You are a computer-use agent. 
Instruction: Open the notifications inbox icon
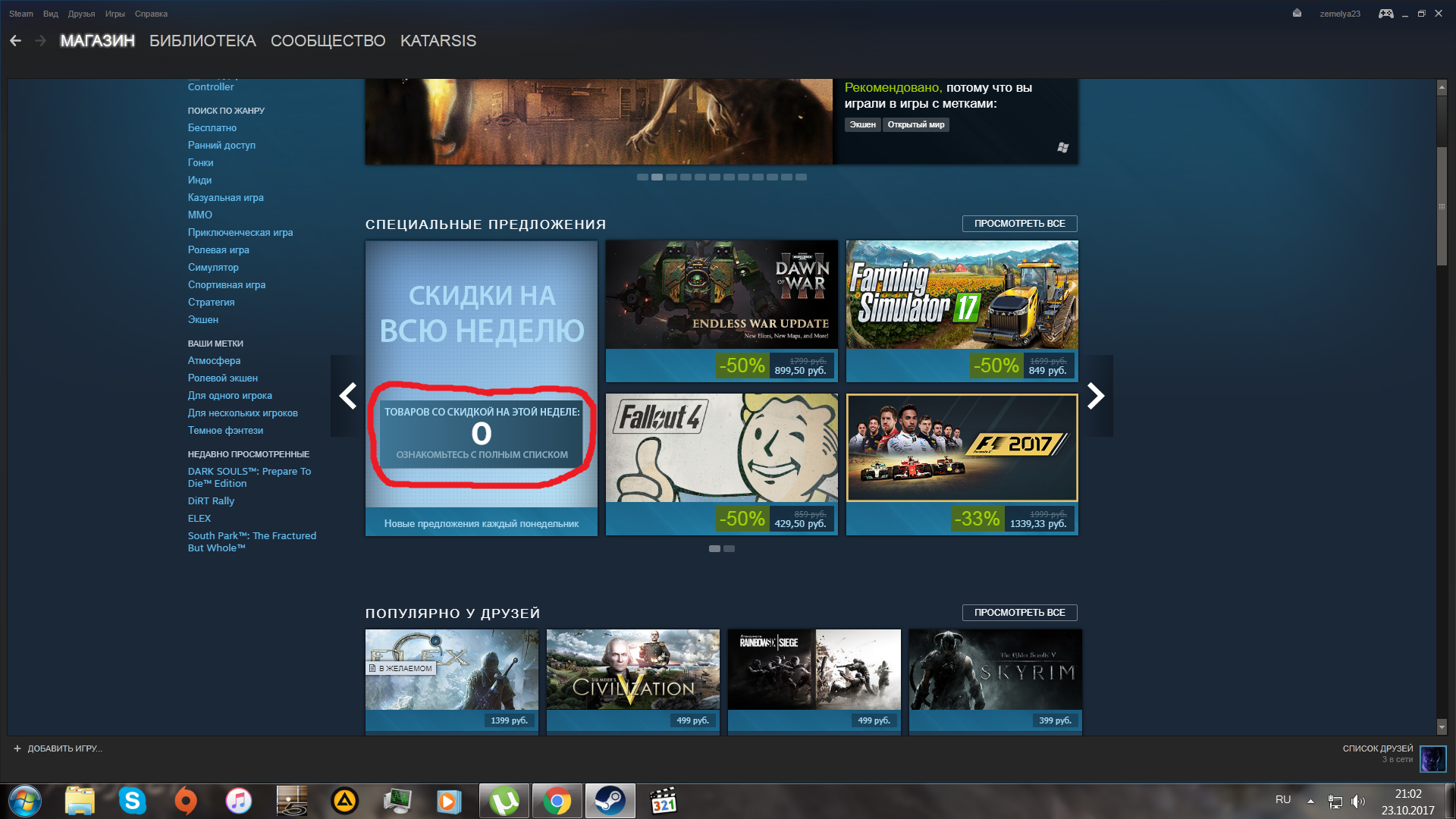point(1297,14)
